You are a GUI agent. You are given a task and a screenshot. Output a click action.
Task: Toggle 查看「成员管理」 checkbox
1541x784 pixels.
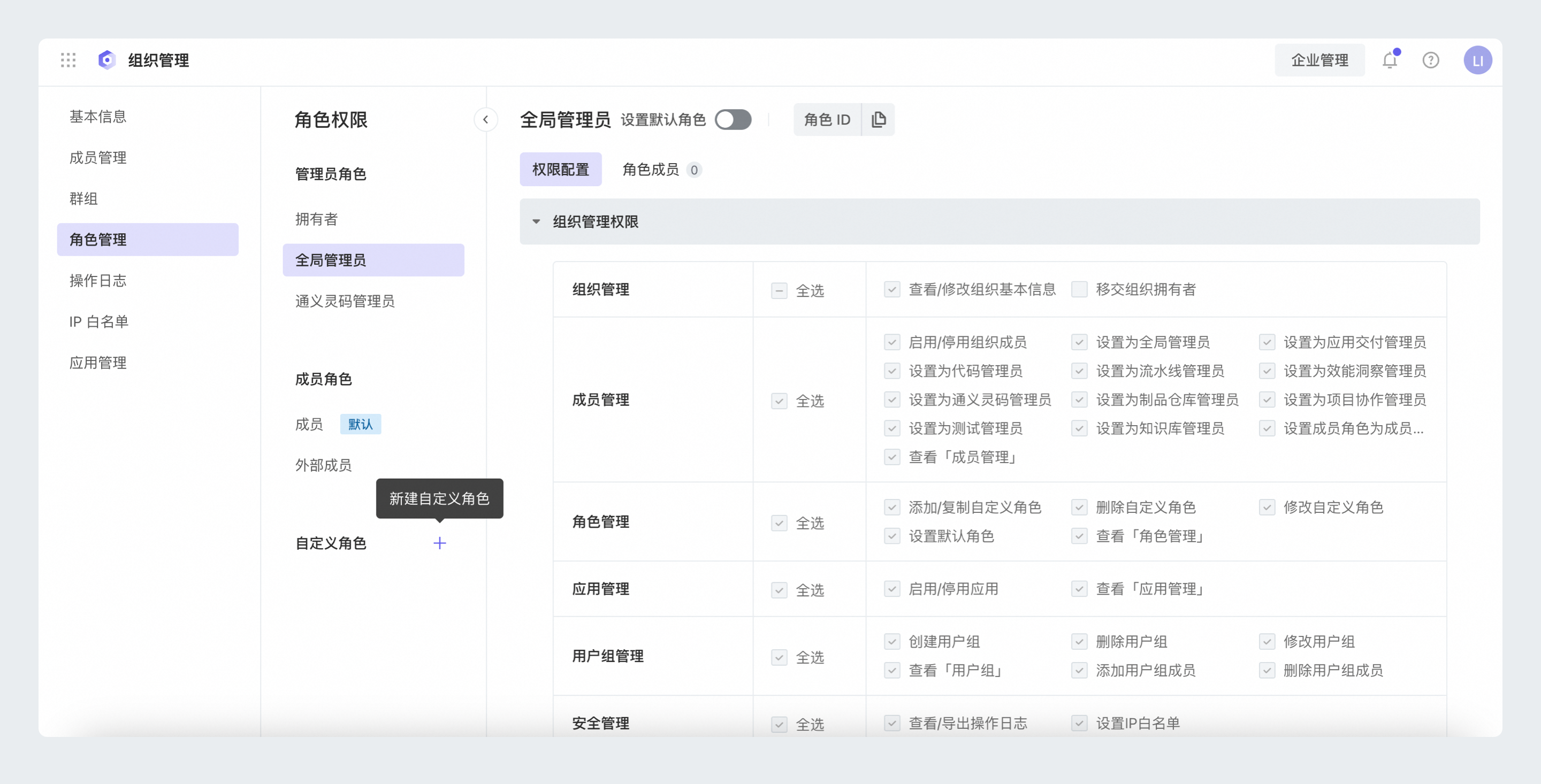[892, 457]
